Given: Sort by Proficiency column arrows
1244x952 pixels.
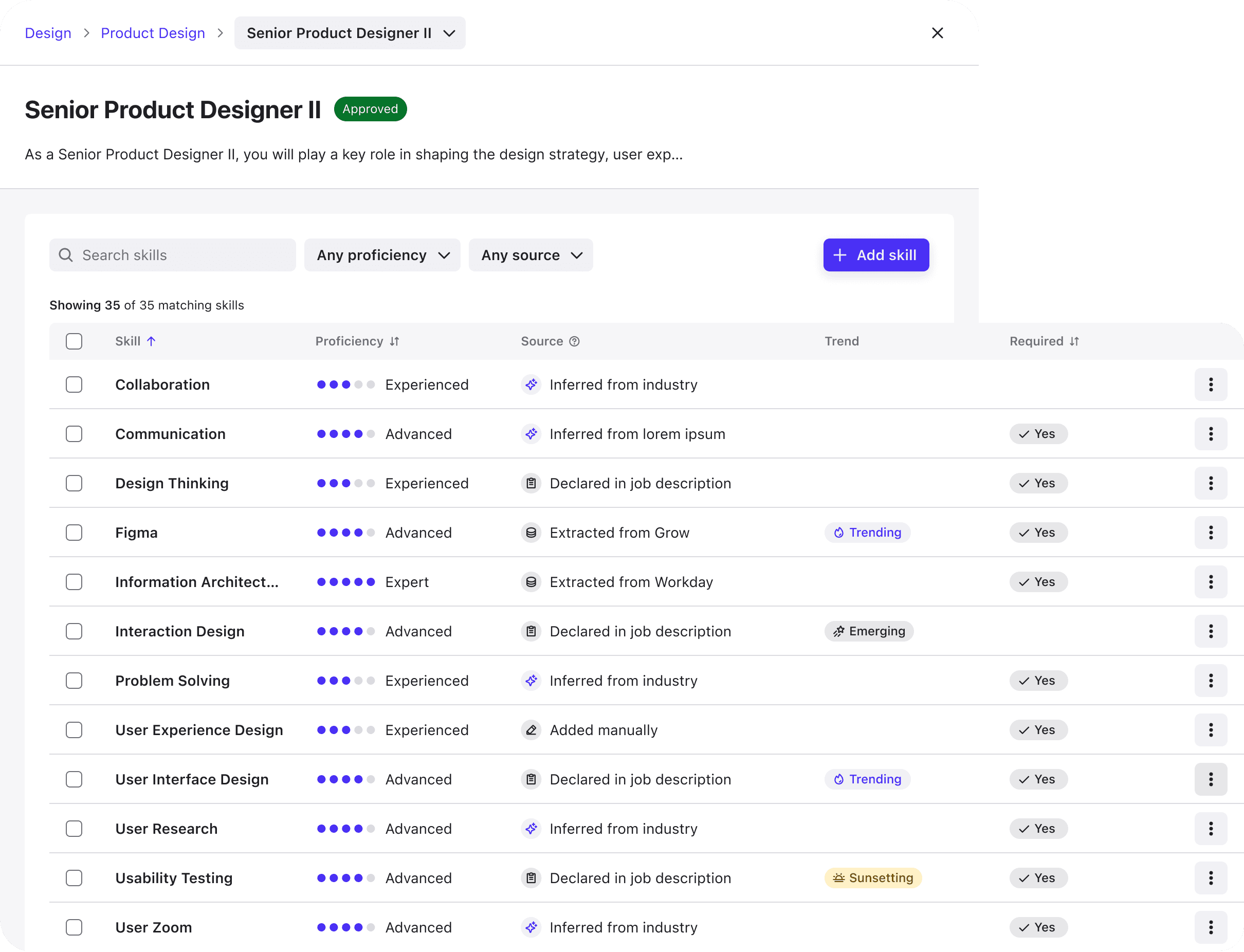Looking at the screenshot, I should pos(394,341).
